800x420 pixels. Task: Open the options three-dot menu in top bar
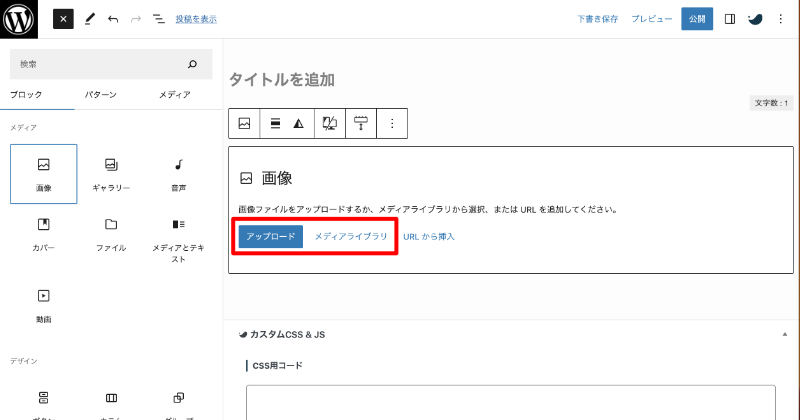[780, 19]
